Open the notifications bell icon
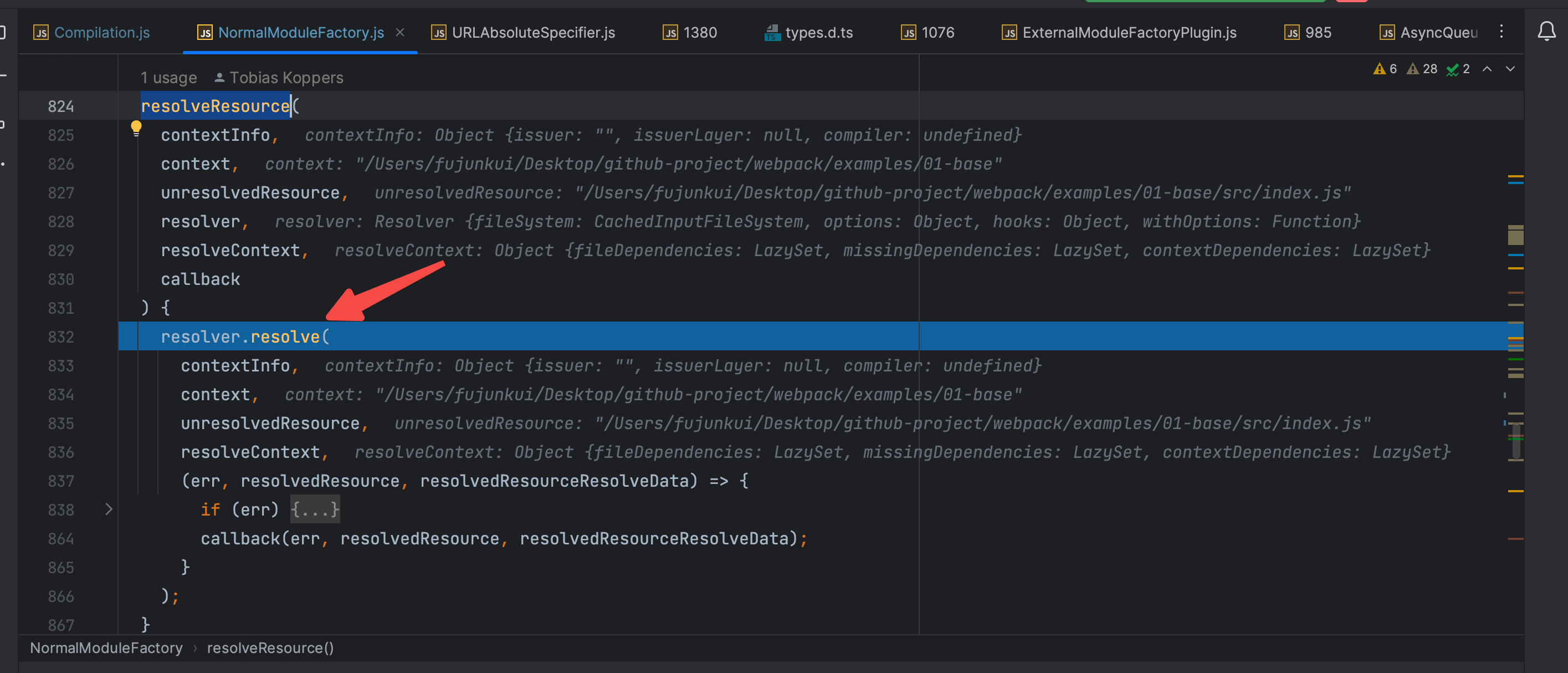Image resolution: width=1568 pixels, height=673 pixels. 1546,32
